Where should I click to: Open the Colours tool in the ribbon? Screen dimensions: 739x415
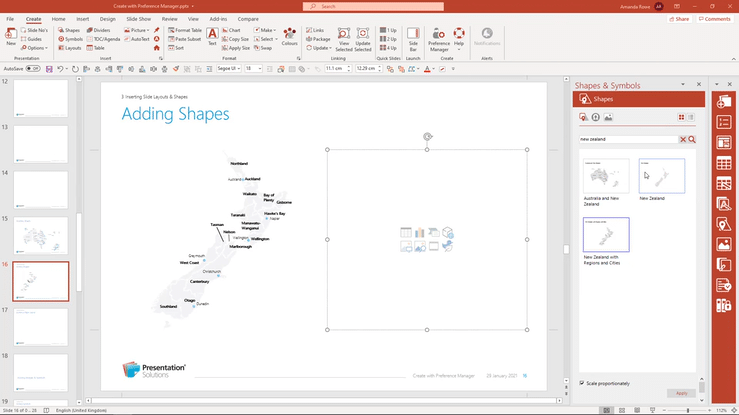point(289,37)
